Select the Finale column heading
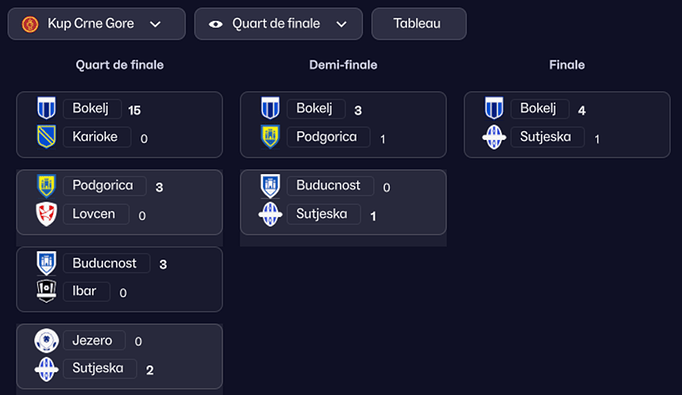The height and width of the screenshot is (395, 682). 567,65
